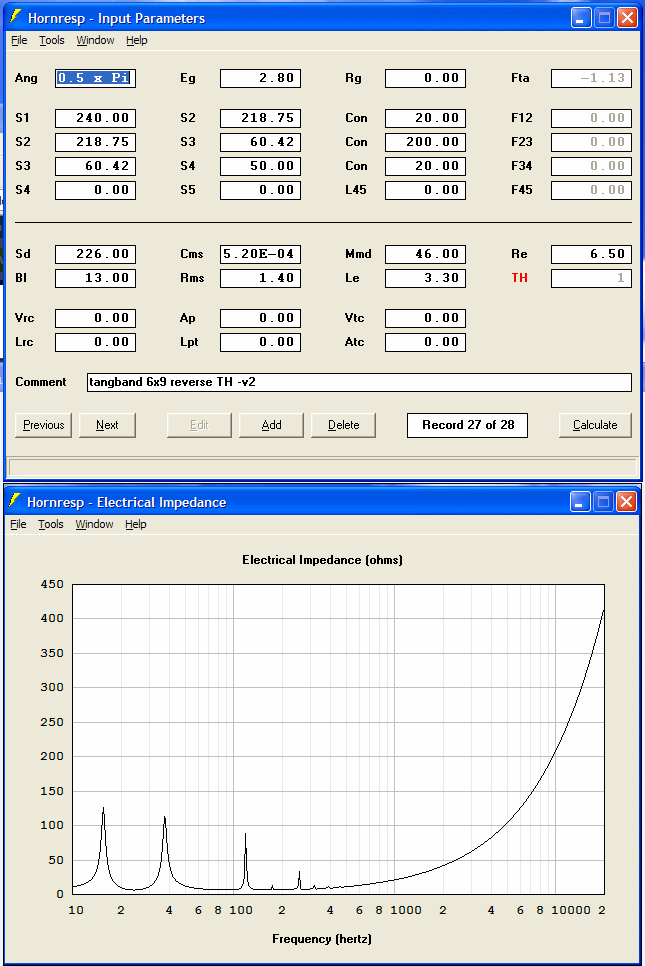
Task: Click the F12 field
Action: pos(591,118)
